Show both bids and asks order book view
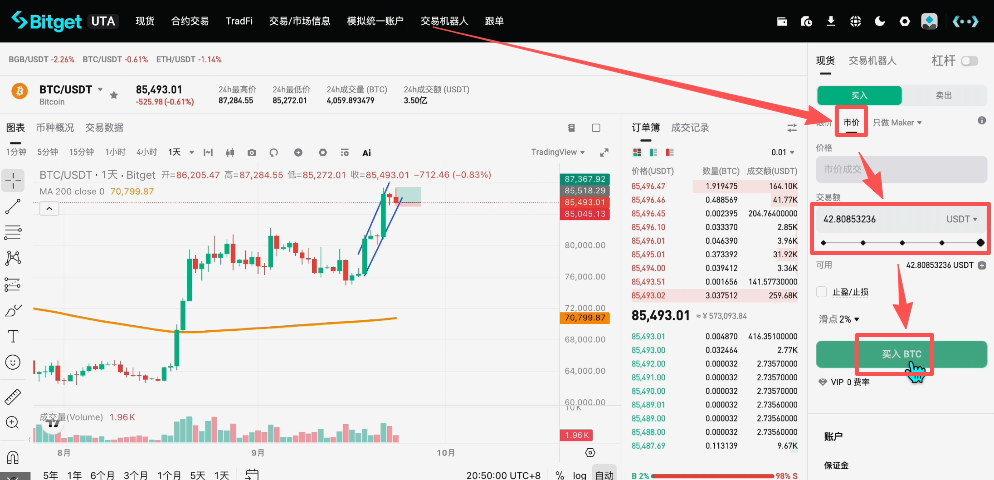This screenshot has width=994, height=480. (x=637, y=152)
